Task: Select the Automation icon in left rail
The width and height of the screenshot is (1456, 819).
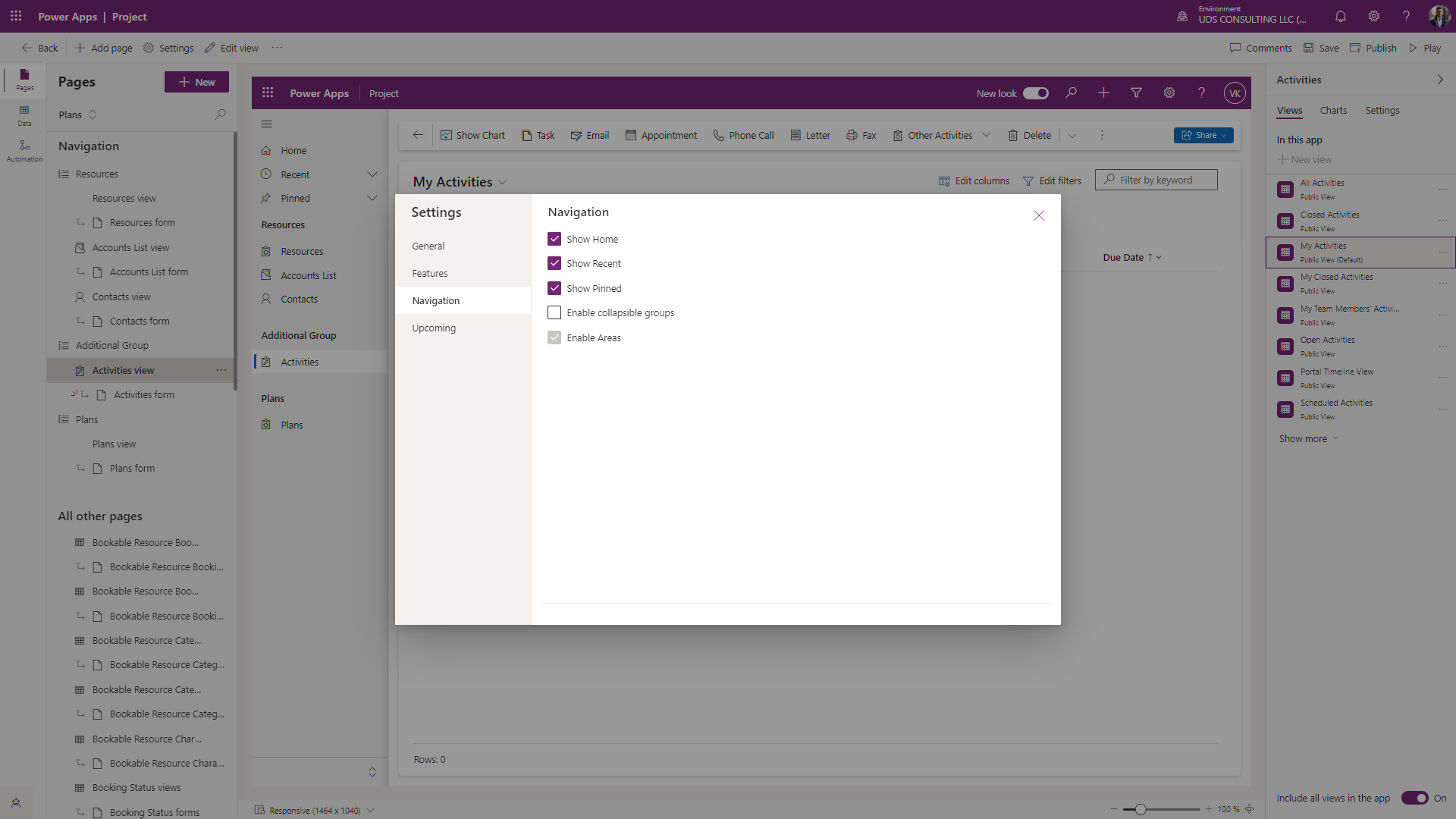Action: [x=24, y=151]
